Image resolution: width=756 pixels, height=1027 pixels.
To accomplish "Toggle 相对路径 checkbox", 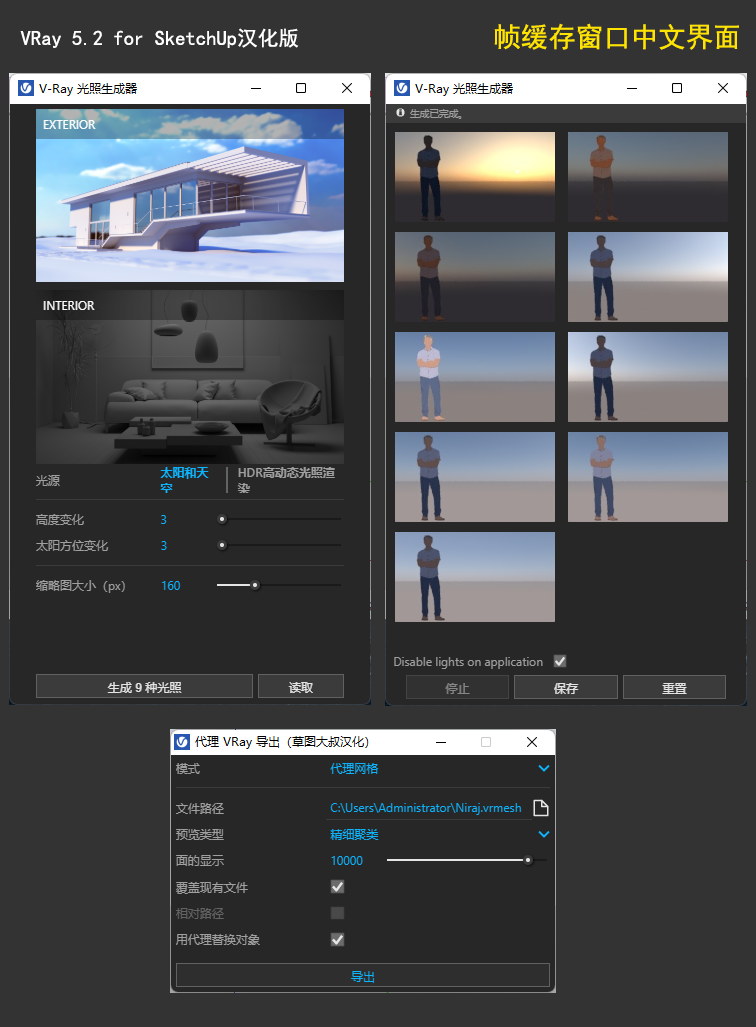I will click(x=337, y=913).
